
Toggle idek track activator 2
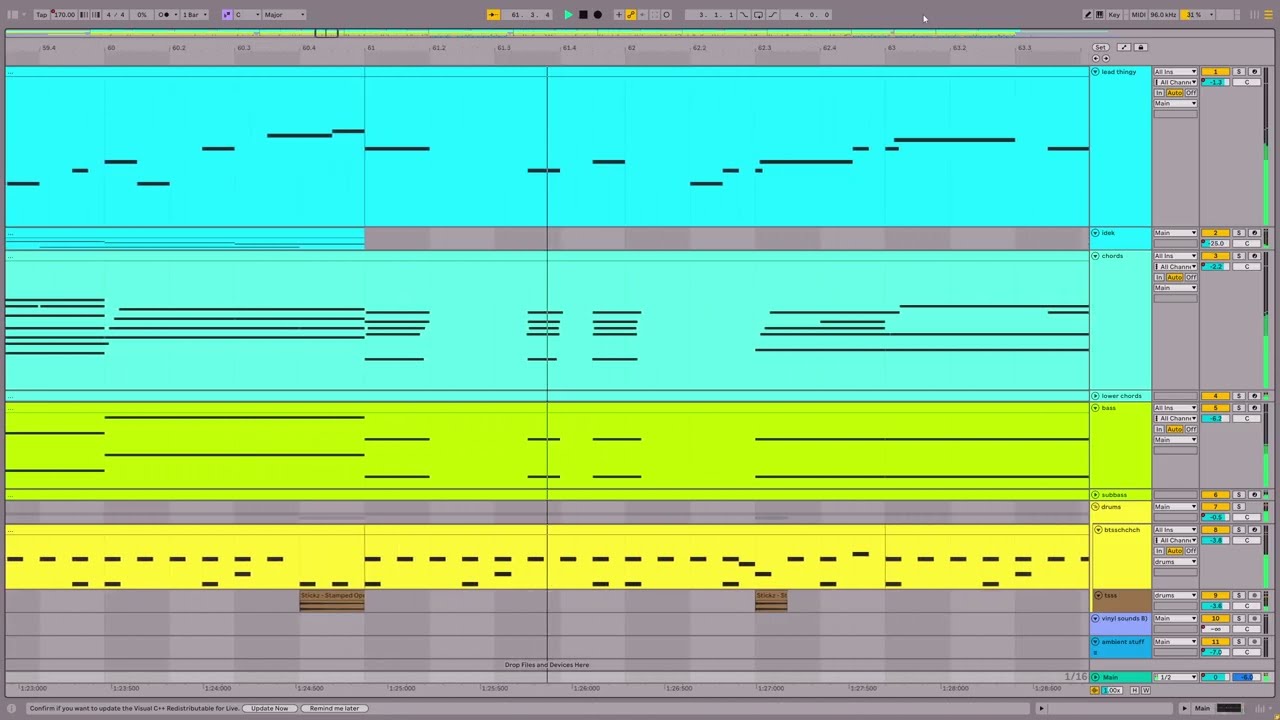point(1215,233)
